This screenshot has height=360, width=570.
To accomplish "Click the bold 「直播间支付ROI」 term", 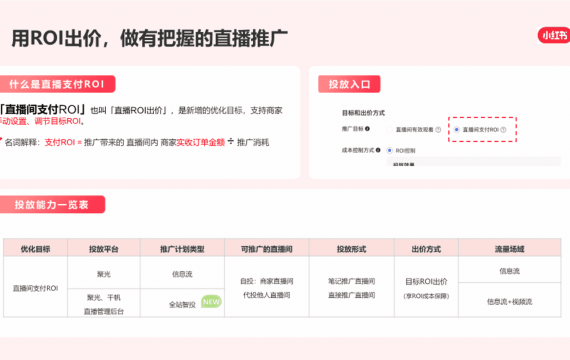I will 43,109.
